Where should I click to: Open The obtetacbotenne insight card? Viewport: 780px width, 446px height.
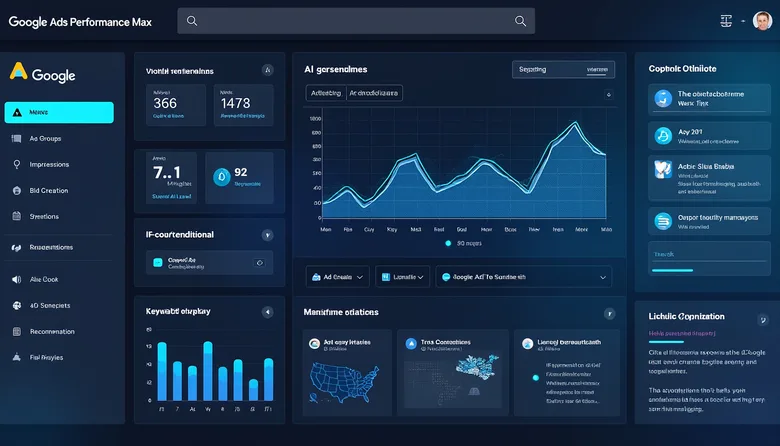(709, 98)
